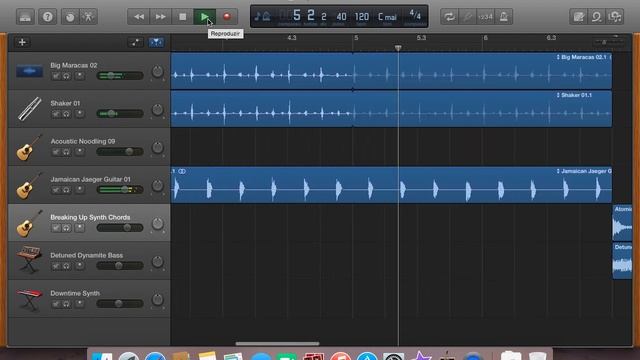The width and height of the screenshot is (640, 360).
Task: Select the Shaker 01 drumsticks track icon
Action: (x=29, y=109)
